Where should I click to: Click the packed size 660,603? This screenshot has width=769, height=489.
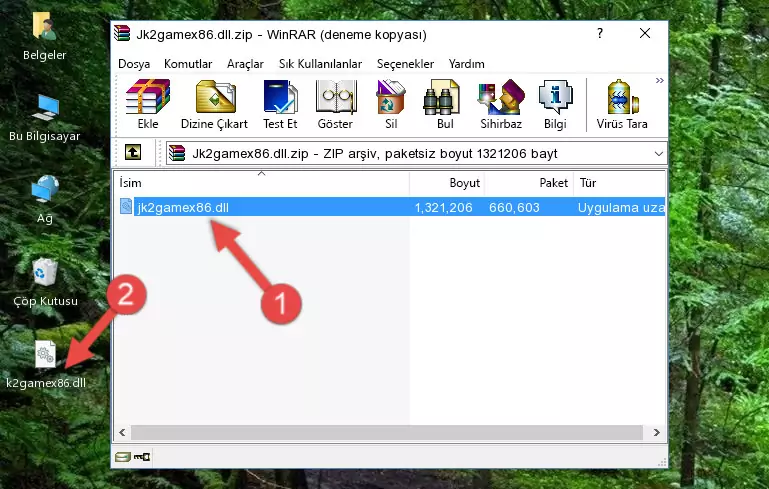coord(514,207)
